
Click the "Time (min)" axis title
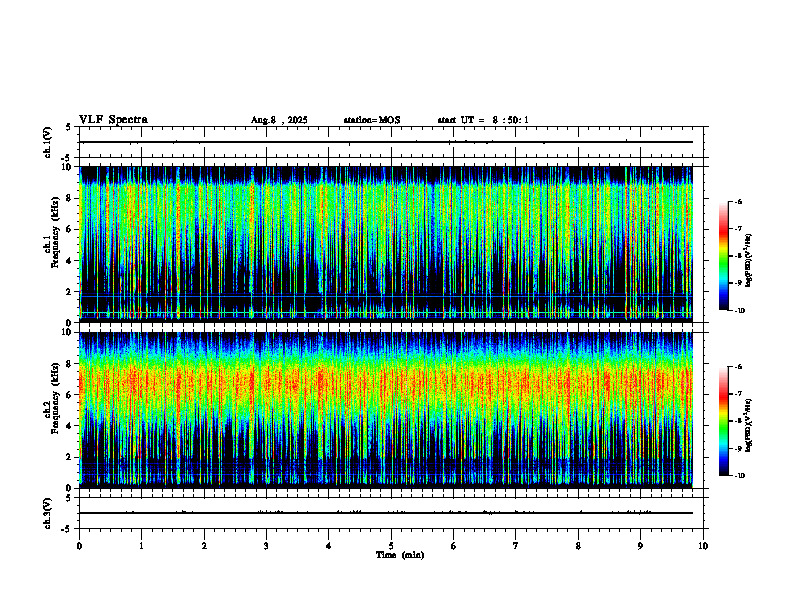[400, 555]
